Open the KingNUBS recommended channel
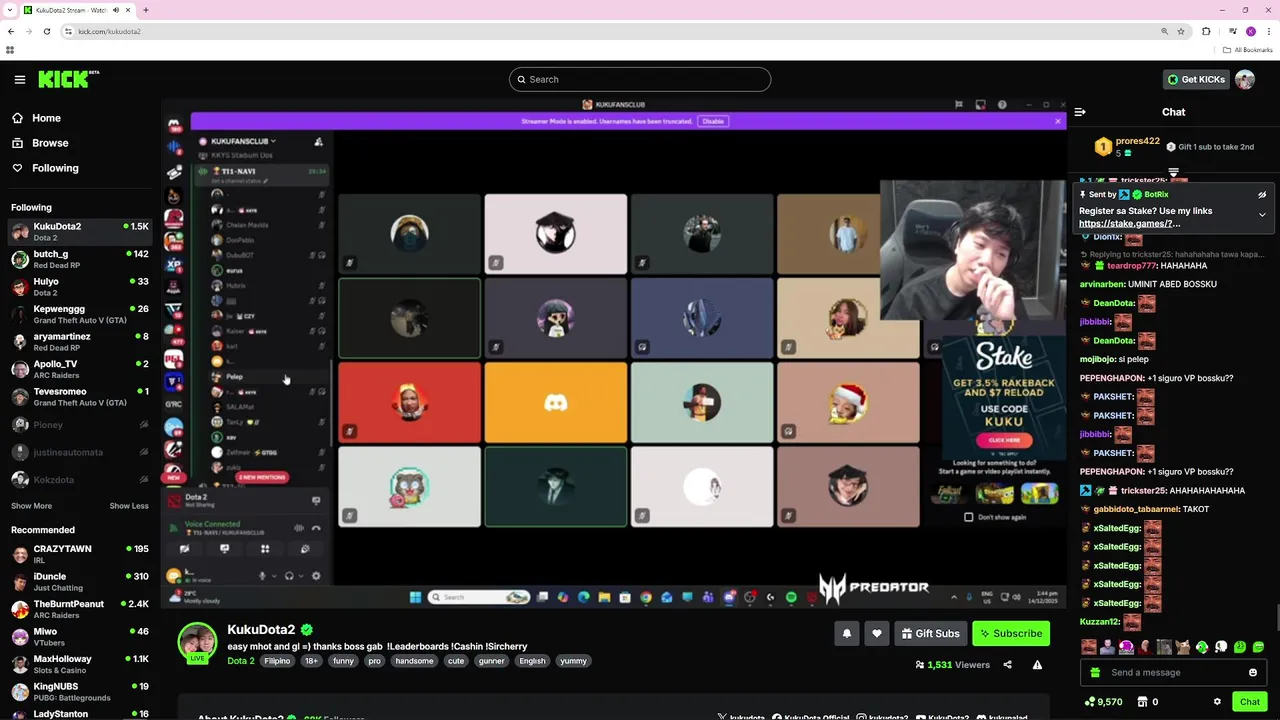Image resolution: width=1280 pixels, height=720 pixels. [80, 692]
